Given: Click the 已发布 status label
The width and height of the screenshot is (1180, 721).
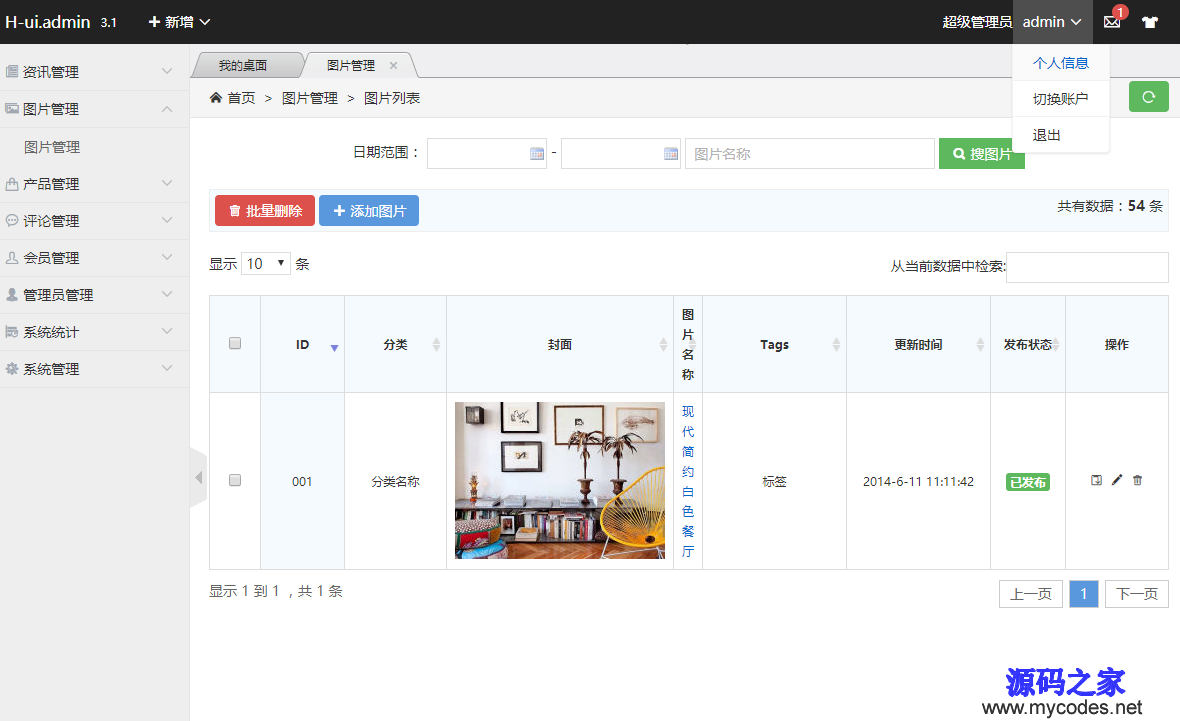Looking at the screenshot, I should click(x=1028, y=482).
